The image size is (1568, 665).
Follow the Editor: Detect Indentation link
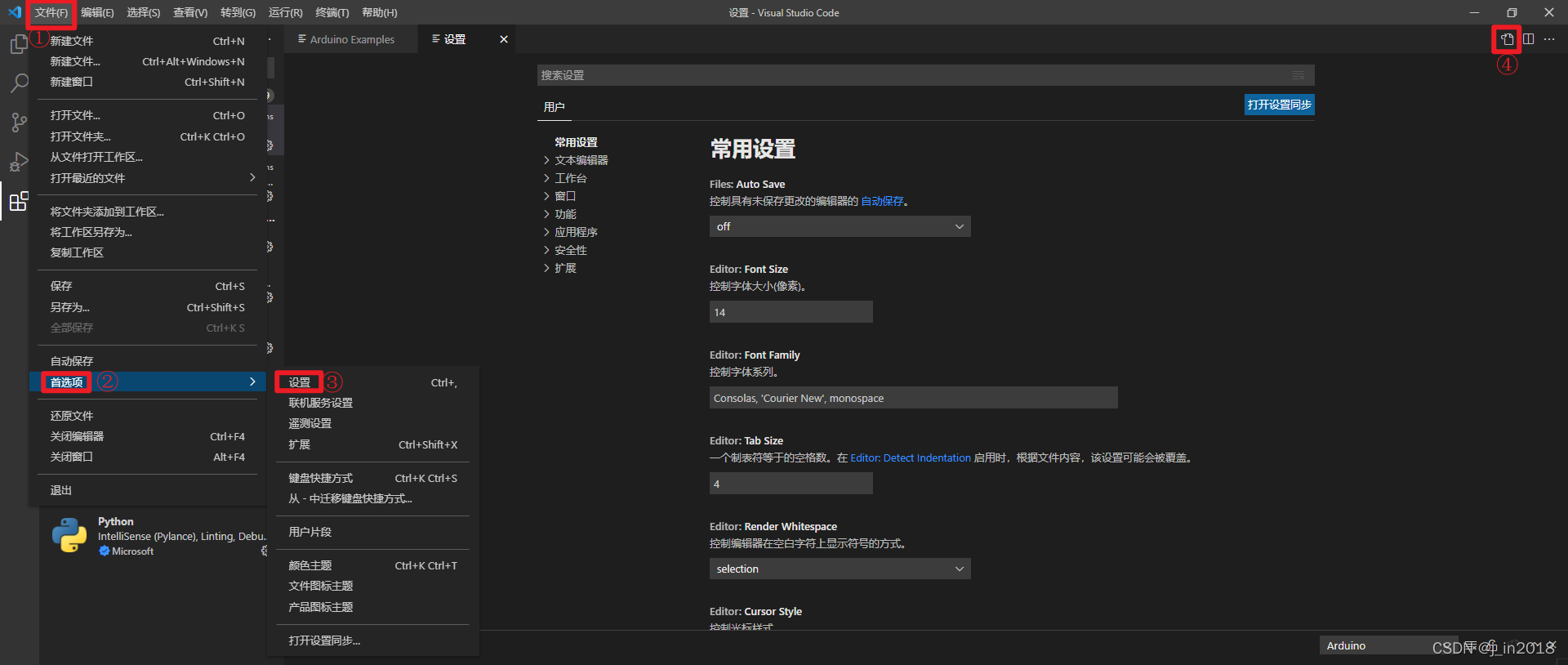(x=911, y=457)
